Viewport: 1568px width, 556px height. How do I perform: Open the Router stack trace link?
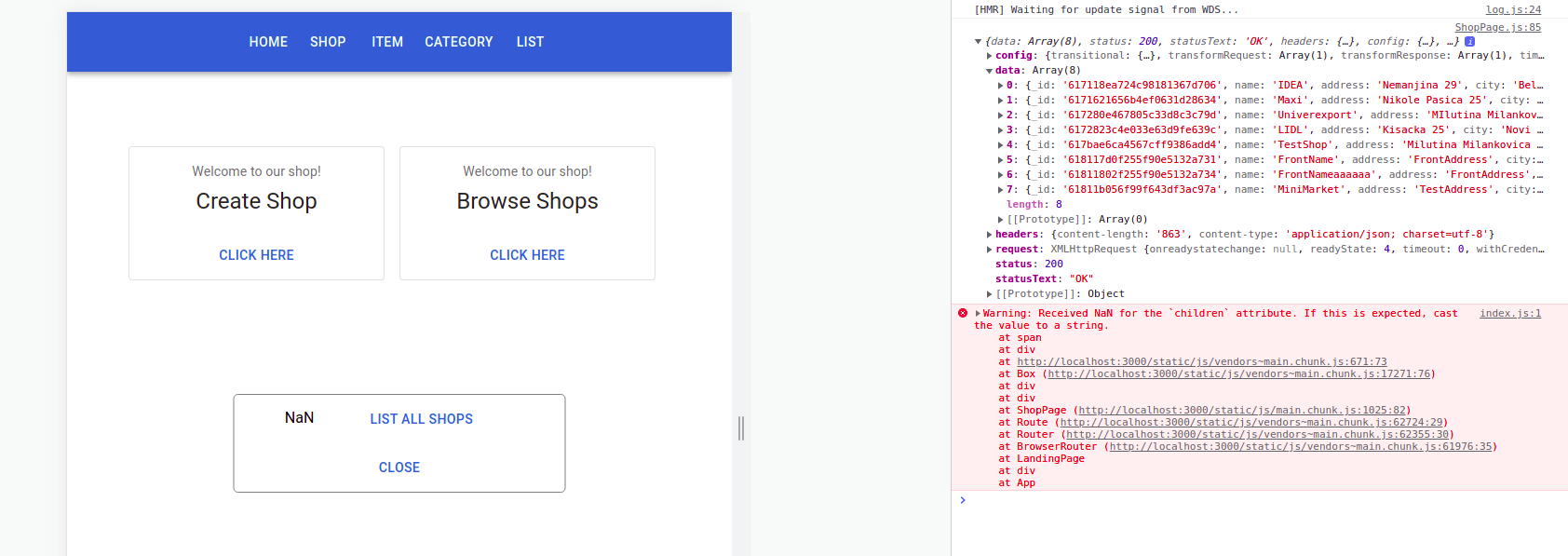point(1257,435)
